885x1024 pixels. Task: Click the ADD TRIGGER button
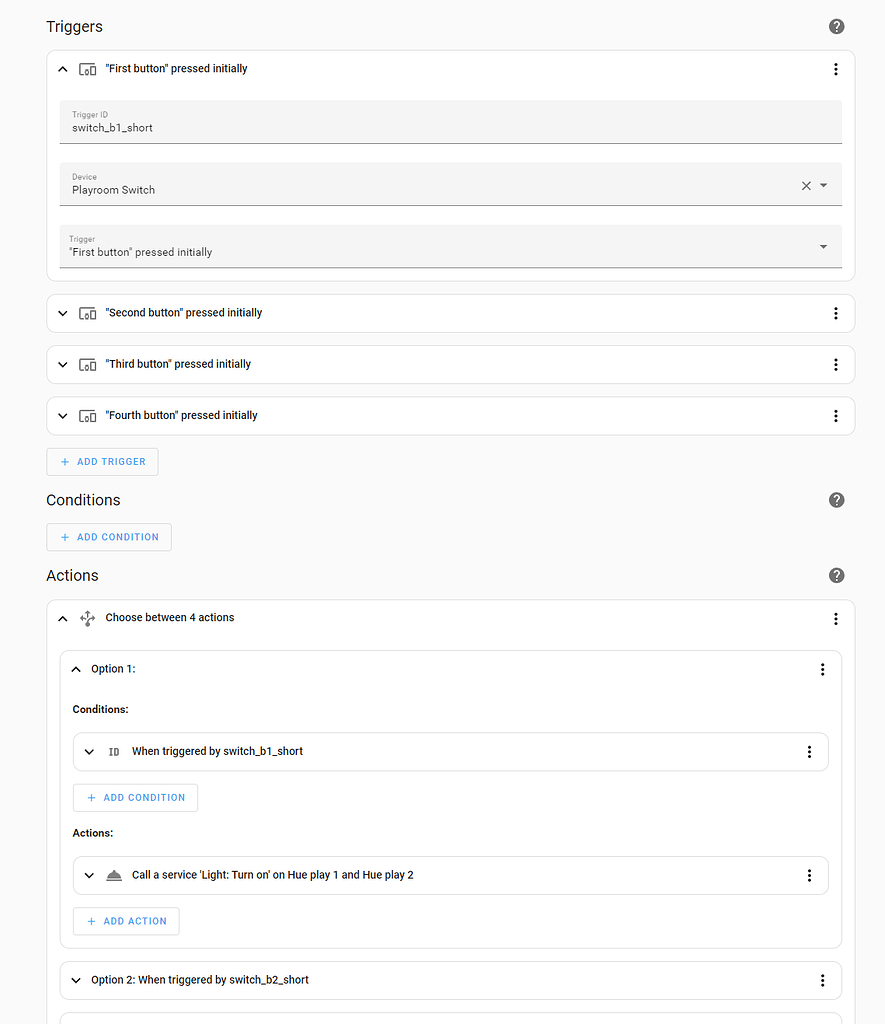(x=102, y=461)
